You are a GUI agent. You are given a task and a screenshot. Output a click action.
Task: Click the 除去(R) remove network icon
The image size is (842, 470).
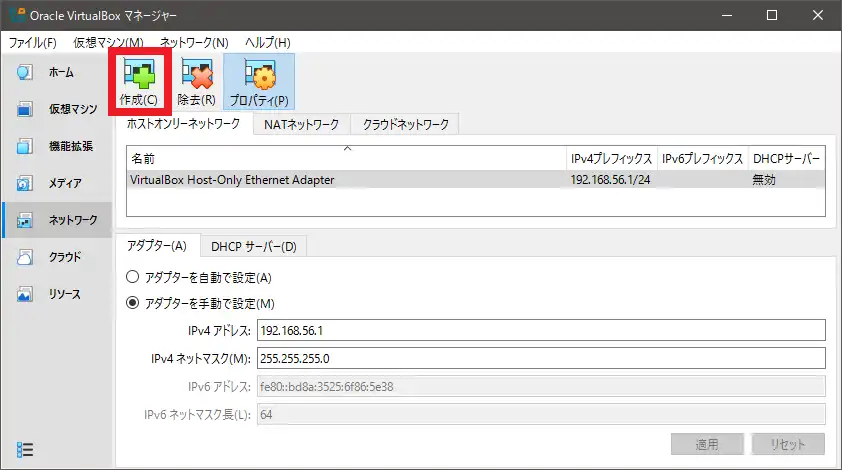coord(196,81)
